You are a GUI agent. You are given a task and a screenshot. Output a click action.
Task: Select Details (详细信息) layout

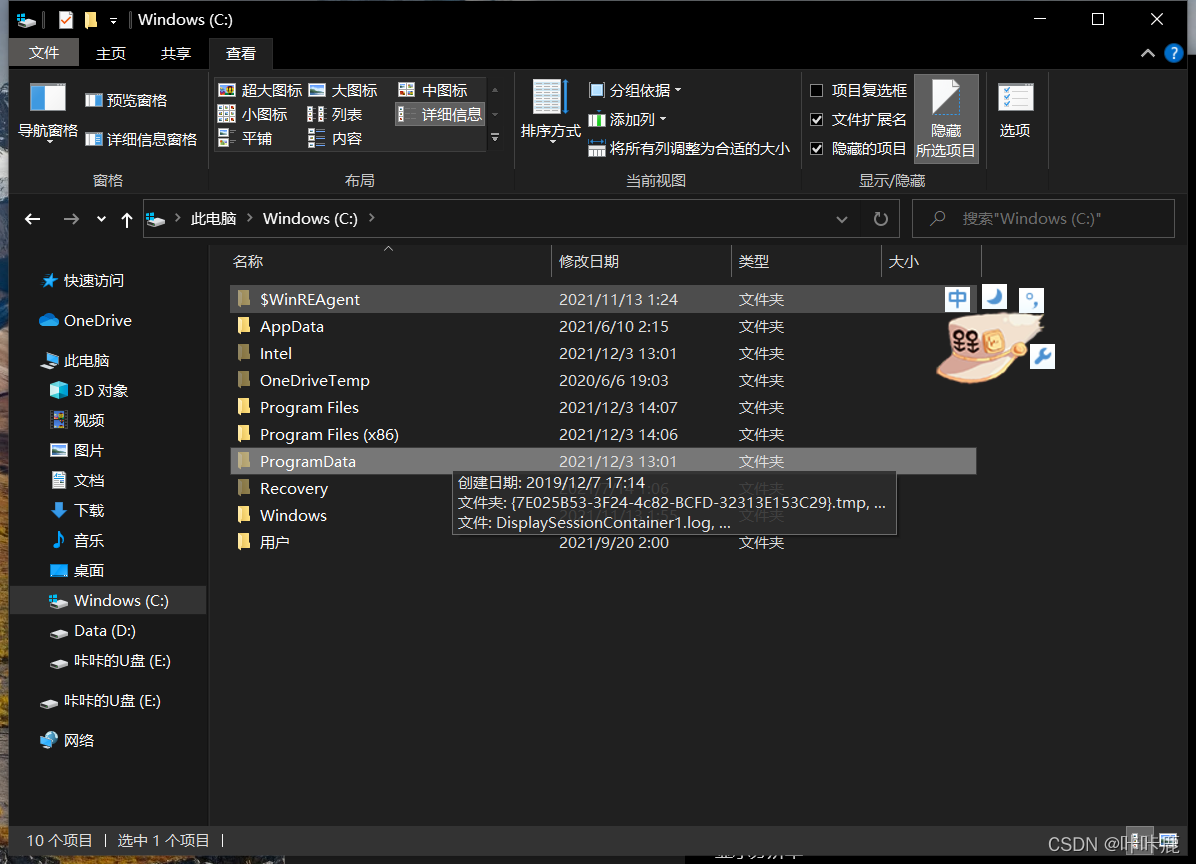tap(440, 114)
